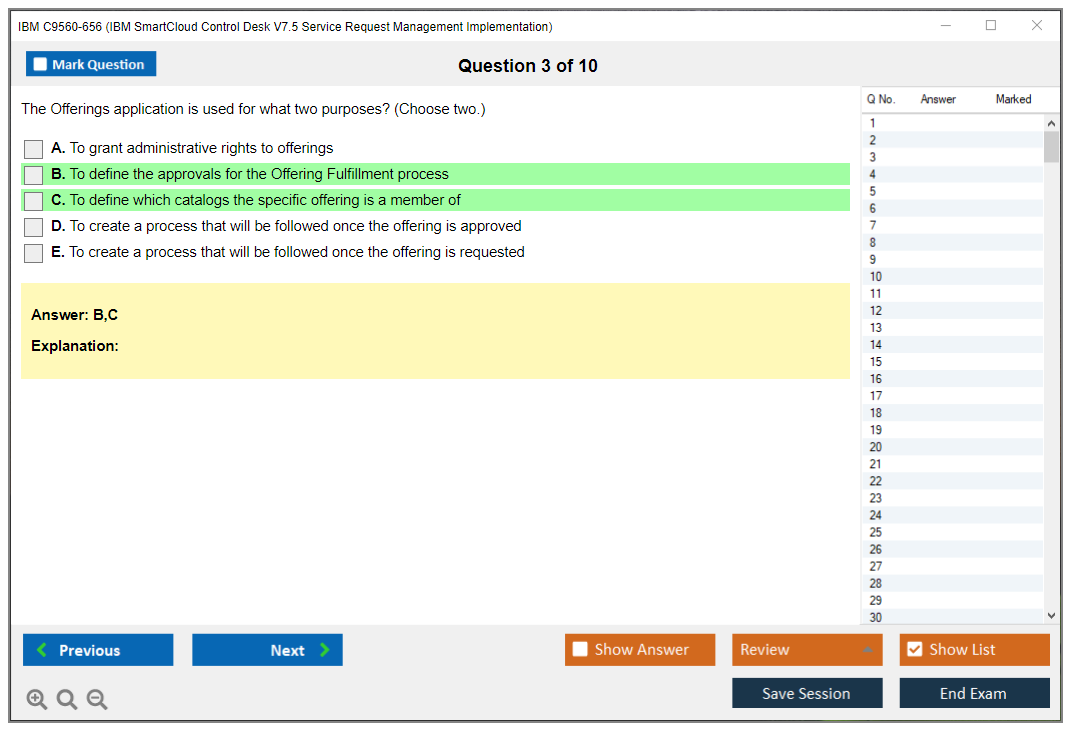Image resolution: width=1075 pixels, height=735 pixels.
Task: Check the Mark Question checkbox
Action: click(x=41, y=65)
